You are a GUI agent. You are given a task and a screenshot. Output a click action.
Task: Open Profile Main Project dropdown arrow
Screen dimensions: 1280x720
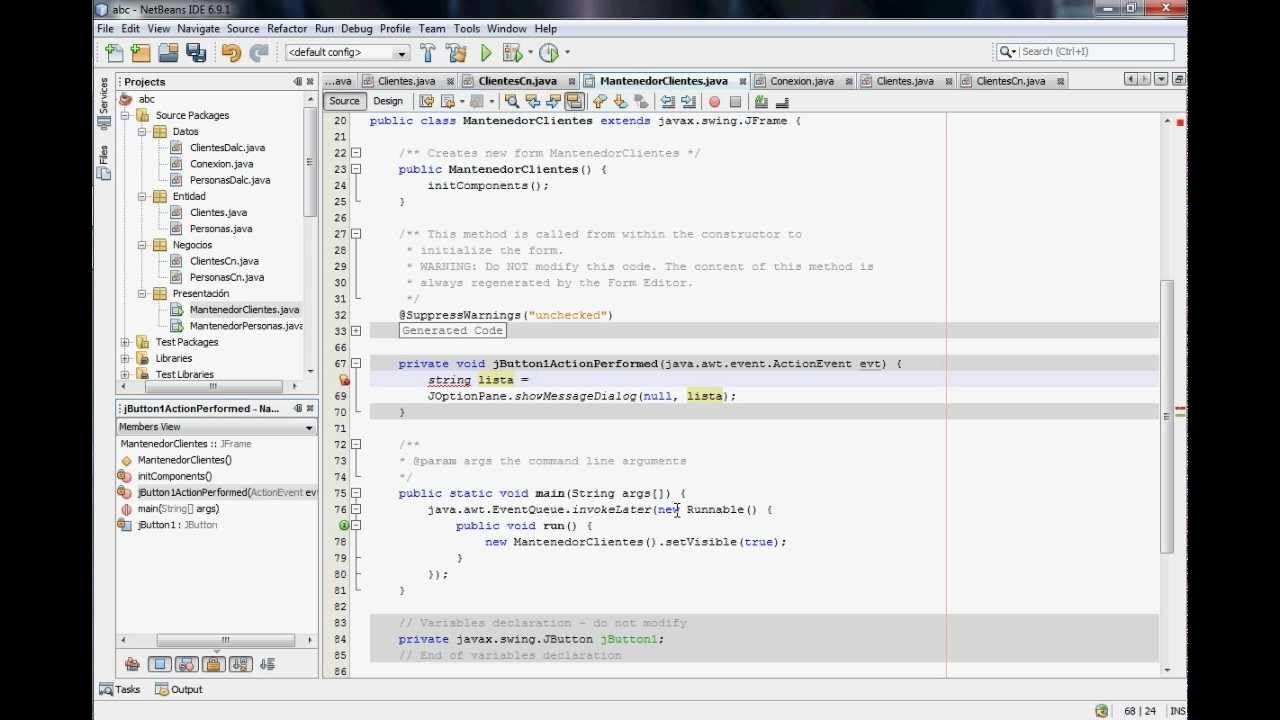click(567, 53)
